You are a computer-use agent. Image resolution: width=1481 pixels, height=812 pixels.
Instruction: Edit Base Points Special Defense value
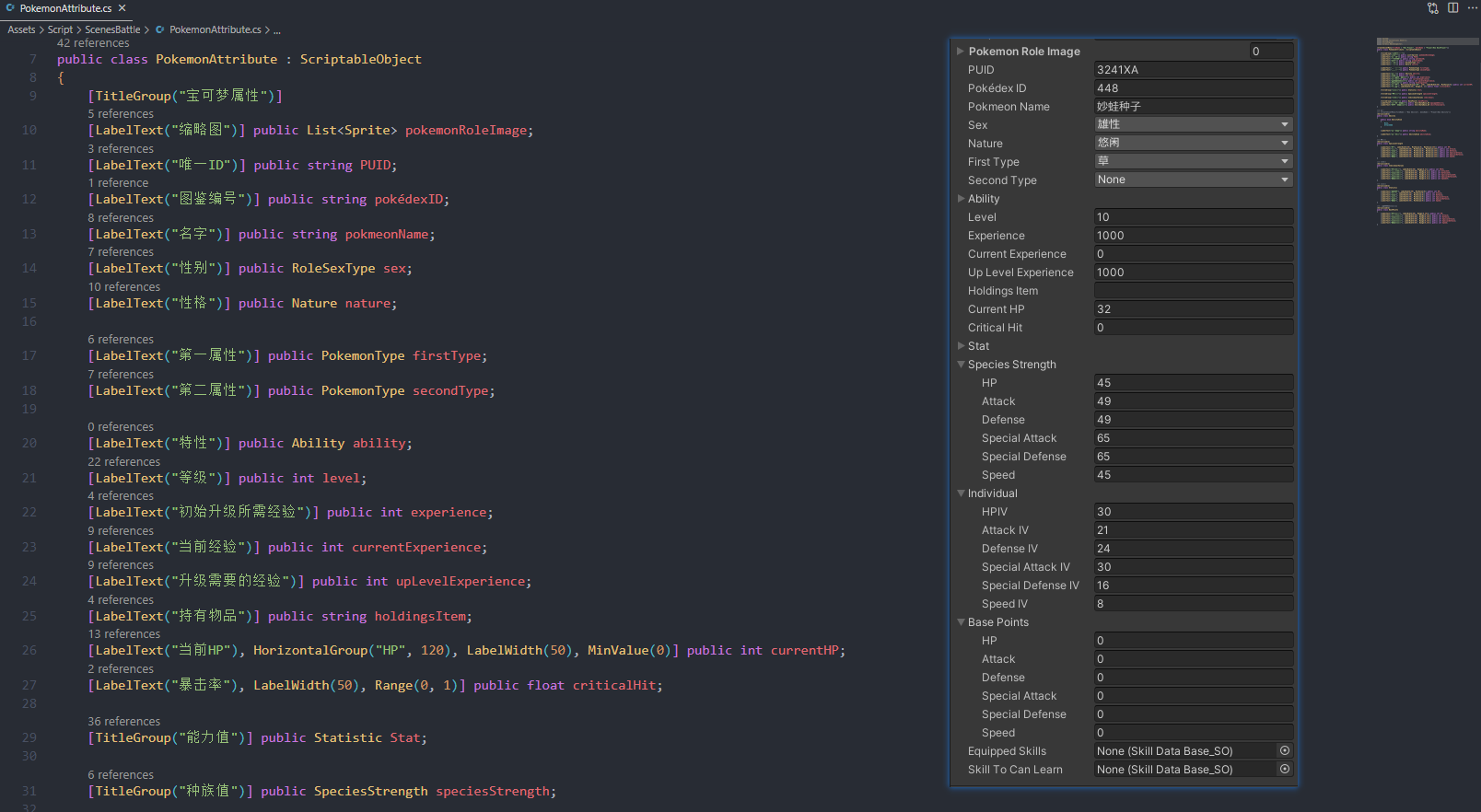pos(1193,714)
